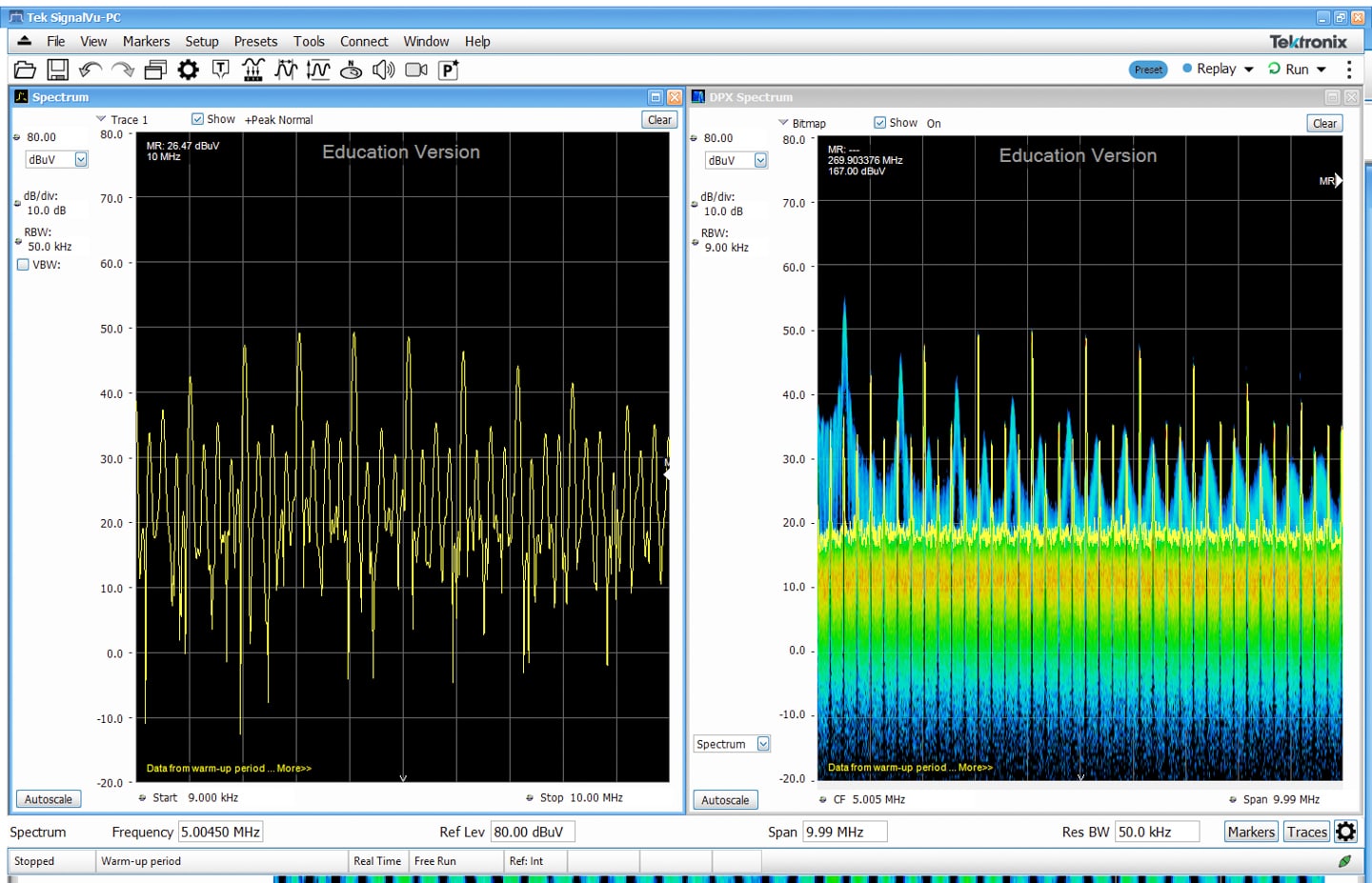Open the Help menu
The width and height of the screenshot is (1372, 883).
point(477,41)
